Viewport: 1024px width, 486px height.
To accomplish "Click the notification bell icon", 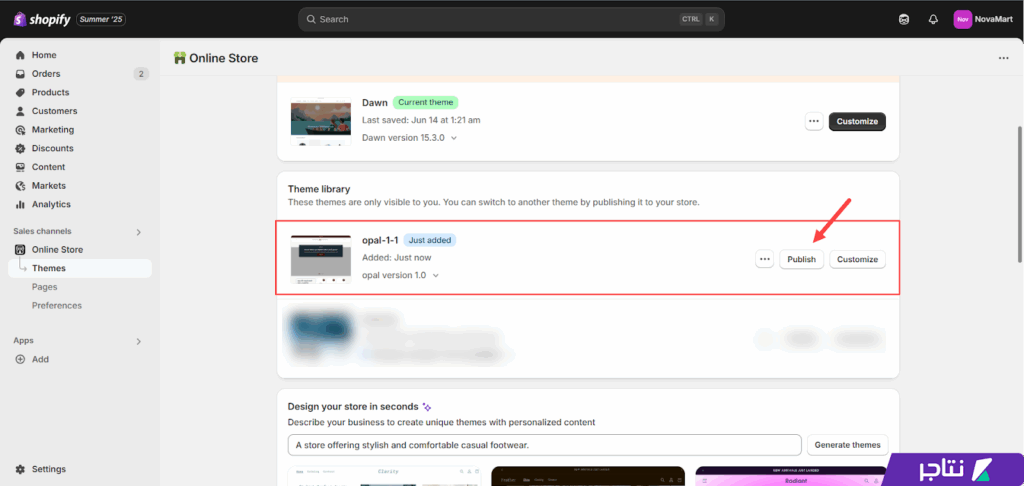I will [x=933, y=19].
